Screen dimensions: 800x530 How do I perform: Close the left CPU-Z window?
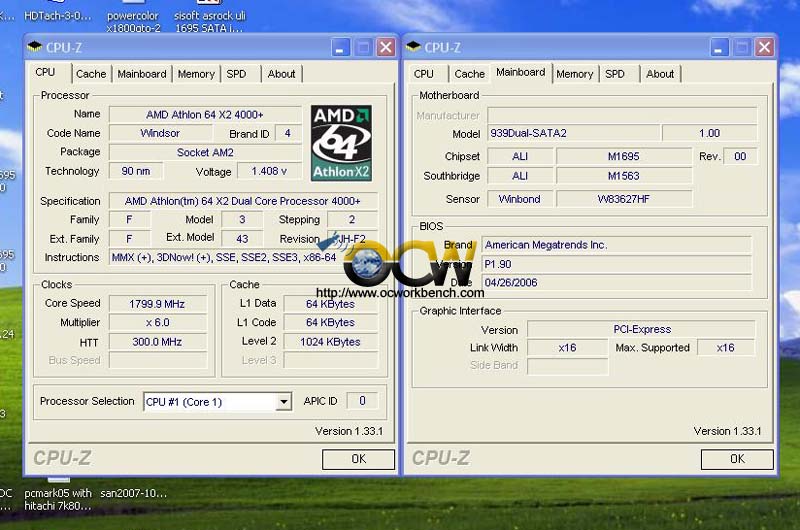click(386, 48)
